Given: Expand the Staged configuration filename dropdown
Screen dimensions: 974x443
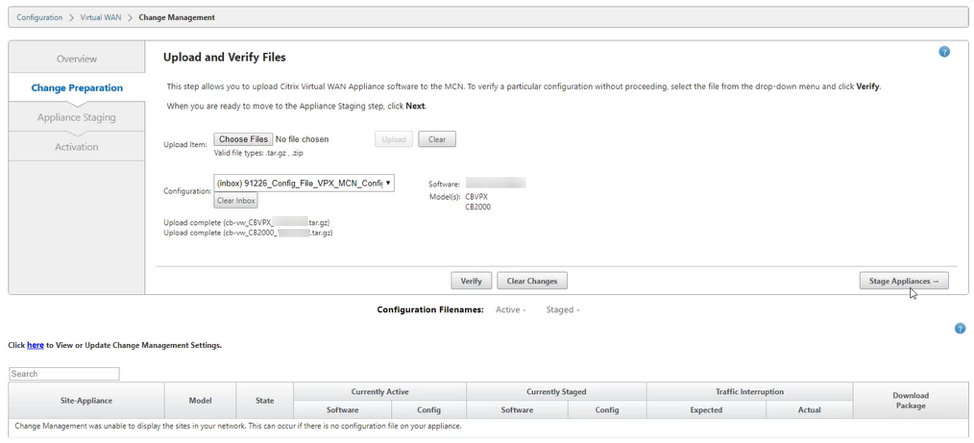Looking at the screenshot, I should (x=562, y=310).
